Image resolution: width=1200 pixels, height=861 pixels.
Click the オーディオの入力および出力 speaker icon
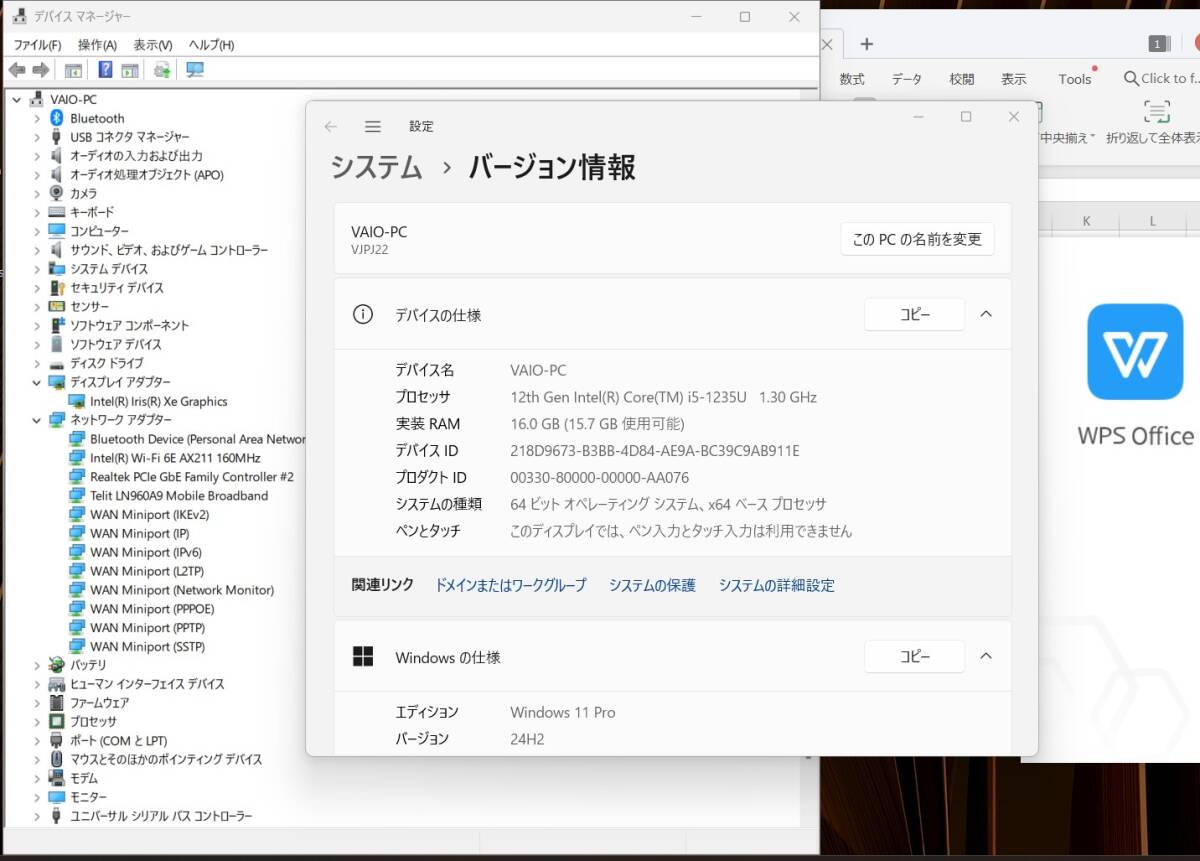point(57,156)
